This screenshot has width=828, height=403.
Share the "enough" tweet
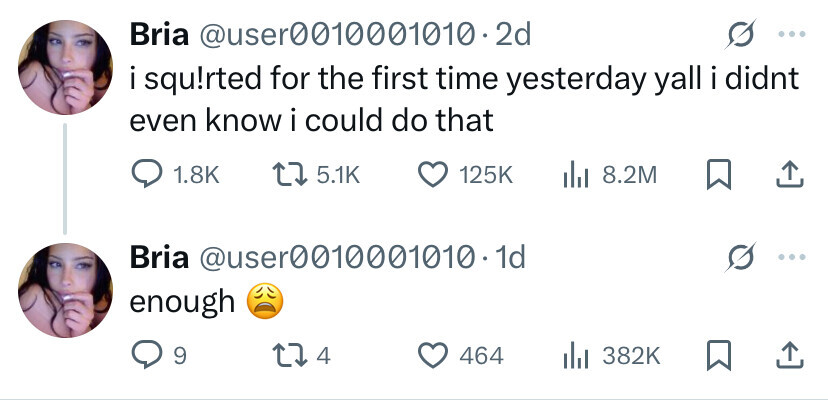pyautogui.click(x=786, y=354)
